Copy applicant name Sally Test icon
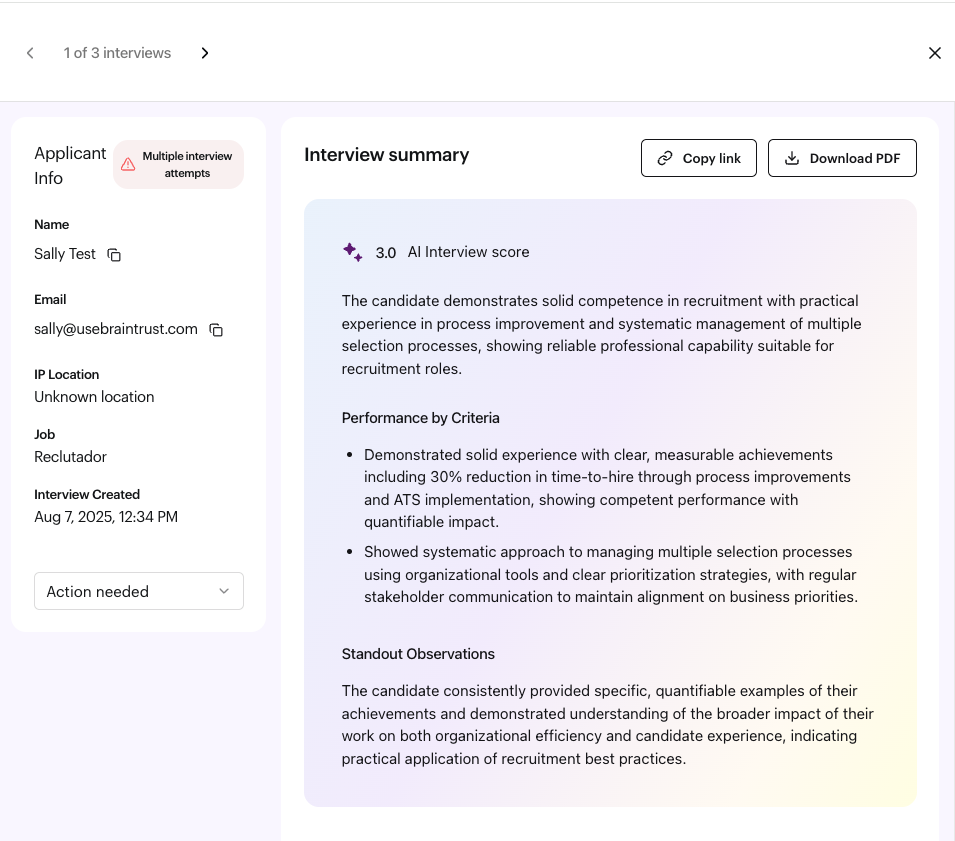955x841 pixels. click(114, 255)
